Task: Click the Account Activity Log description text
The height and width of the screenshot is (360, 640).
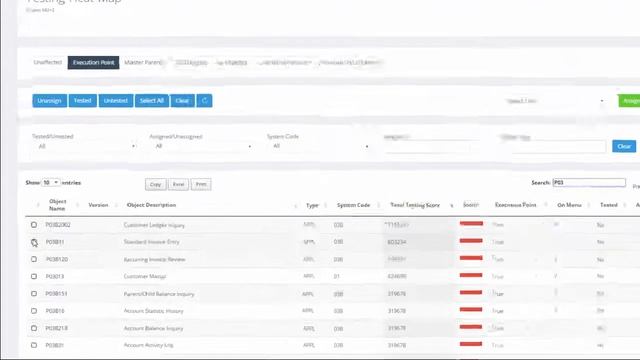Action: click(148, 345)
